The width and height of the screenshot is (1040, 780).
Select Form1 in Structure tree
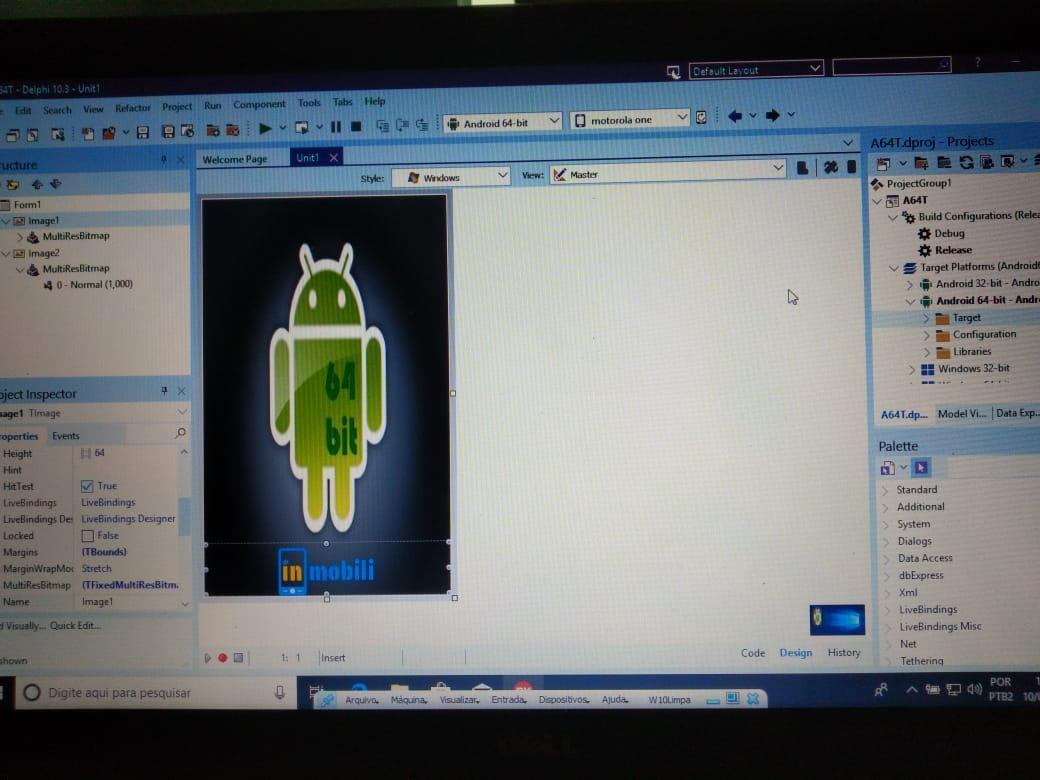[27, 205]
